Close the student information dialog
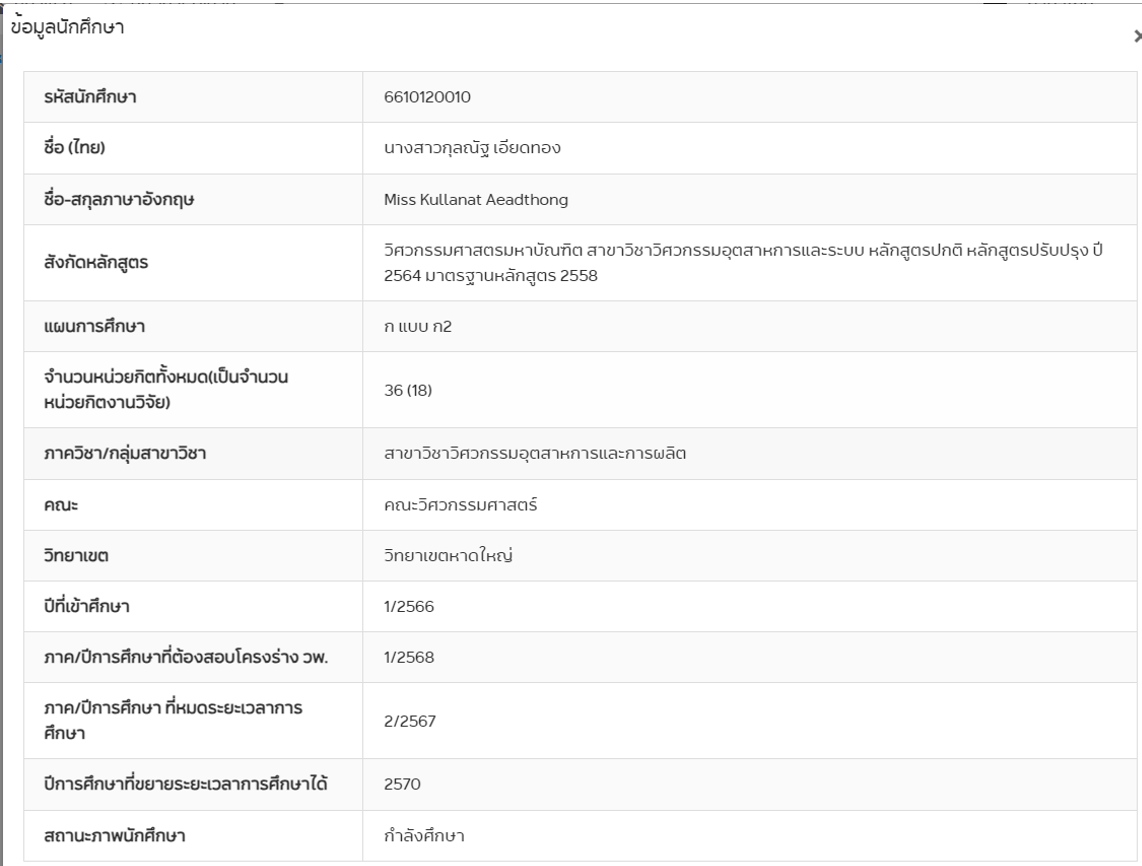The width and height of the screenshot is (1142, 866). 1135,35
